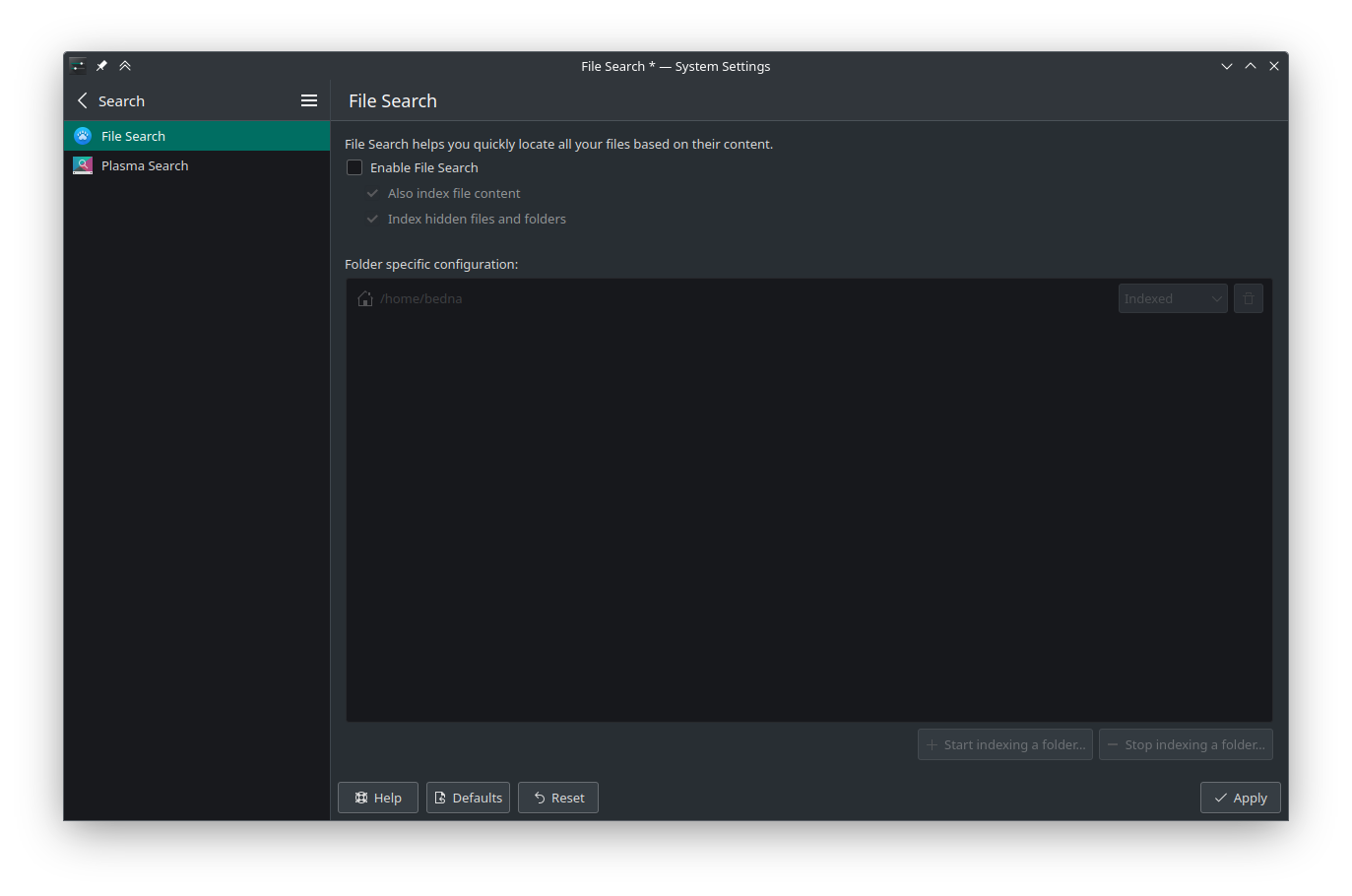Open the hamburger menu in sidebar header

pyautogui.click(x=308, y=100)
